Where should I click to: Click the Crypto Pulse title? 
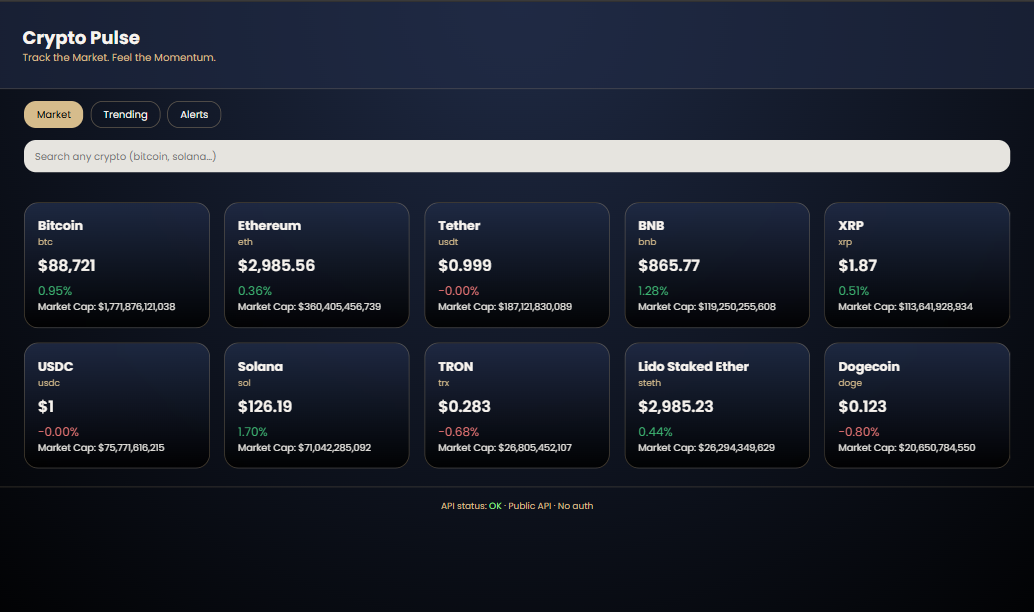[81, 38]
